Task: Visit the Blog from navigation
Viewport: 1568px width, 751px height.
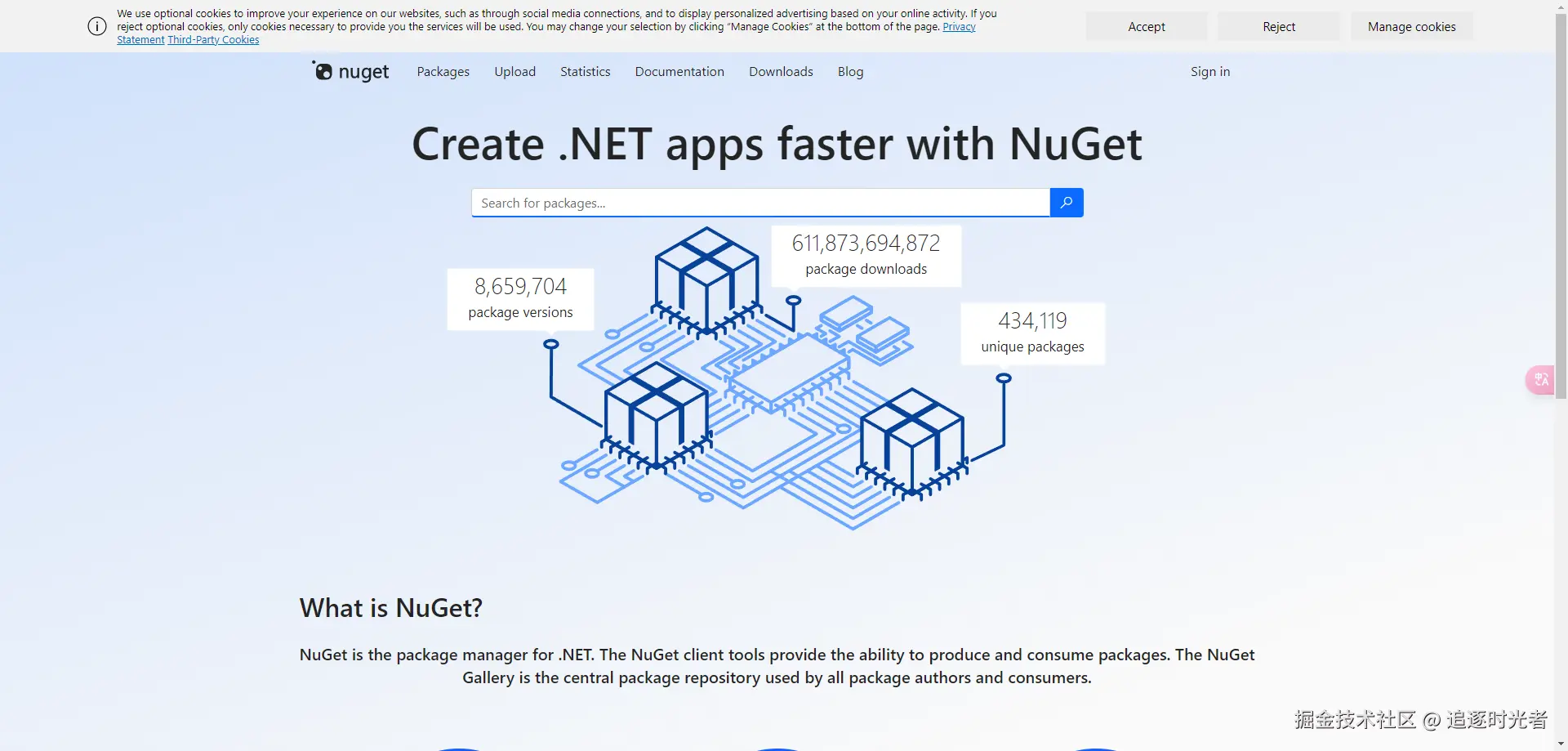Action: 850,72
